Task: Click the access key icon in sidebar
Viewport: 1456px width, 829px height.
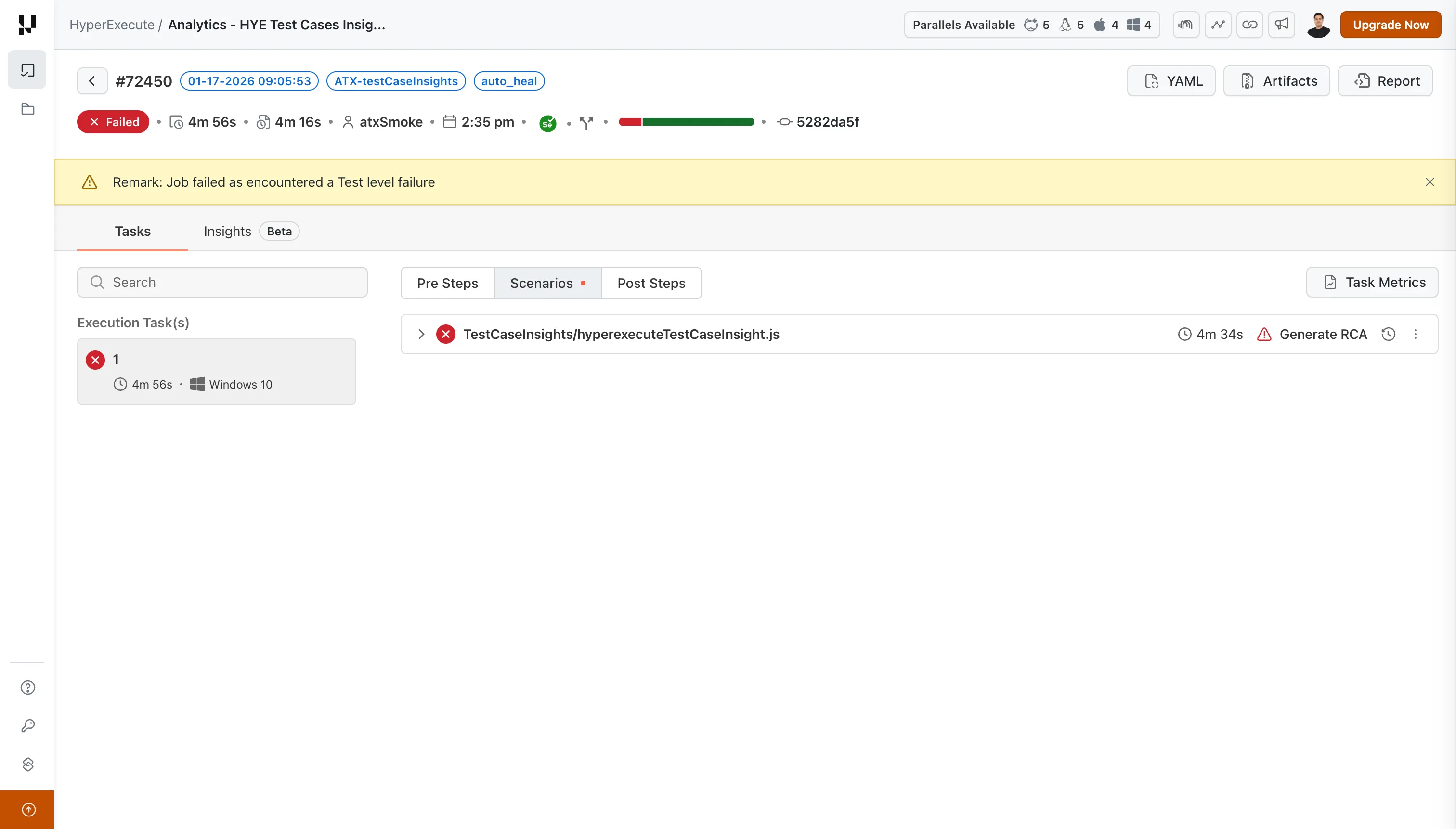Action: tap(27, 725)
